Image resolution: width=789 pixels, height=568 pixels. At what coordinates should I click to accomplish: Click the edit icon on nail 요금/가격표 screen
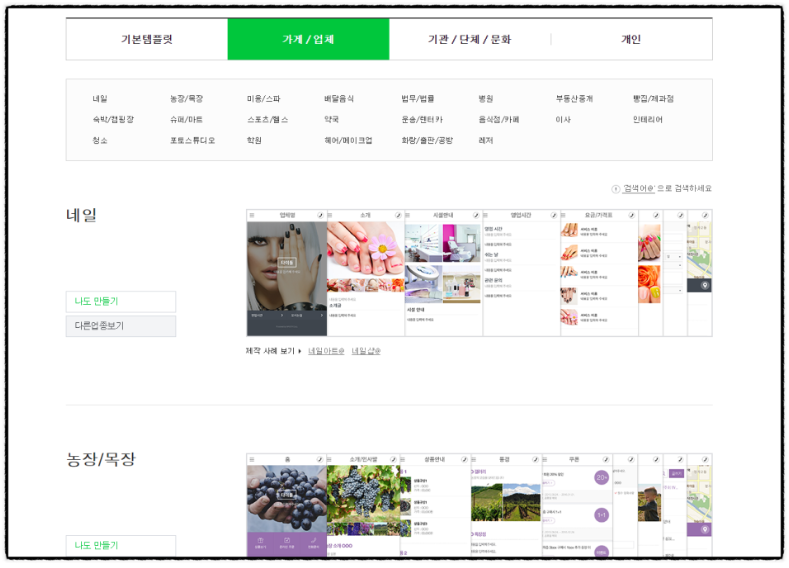coord(631,215)
